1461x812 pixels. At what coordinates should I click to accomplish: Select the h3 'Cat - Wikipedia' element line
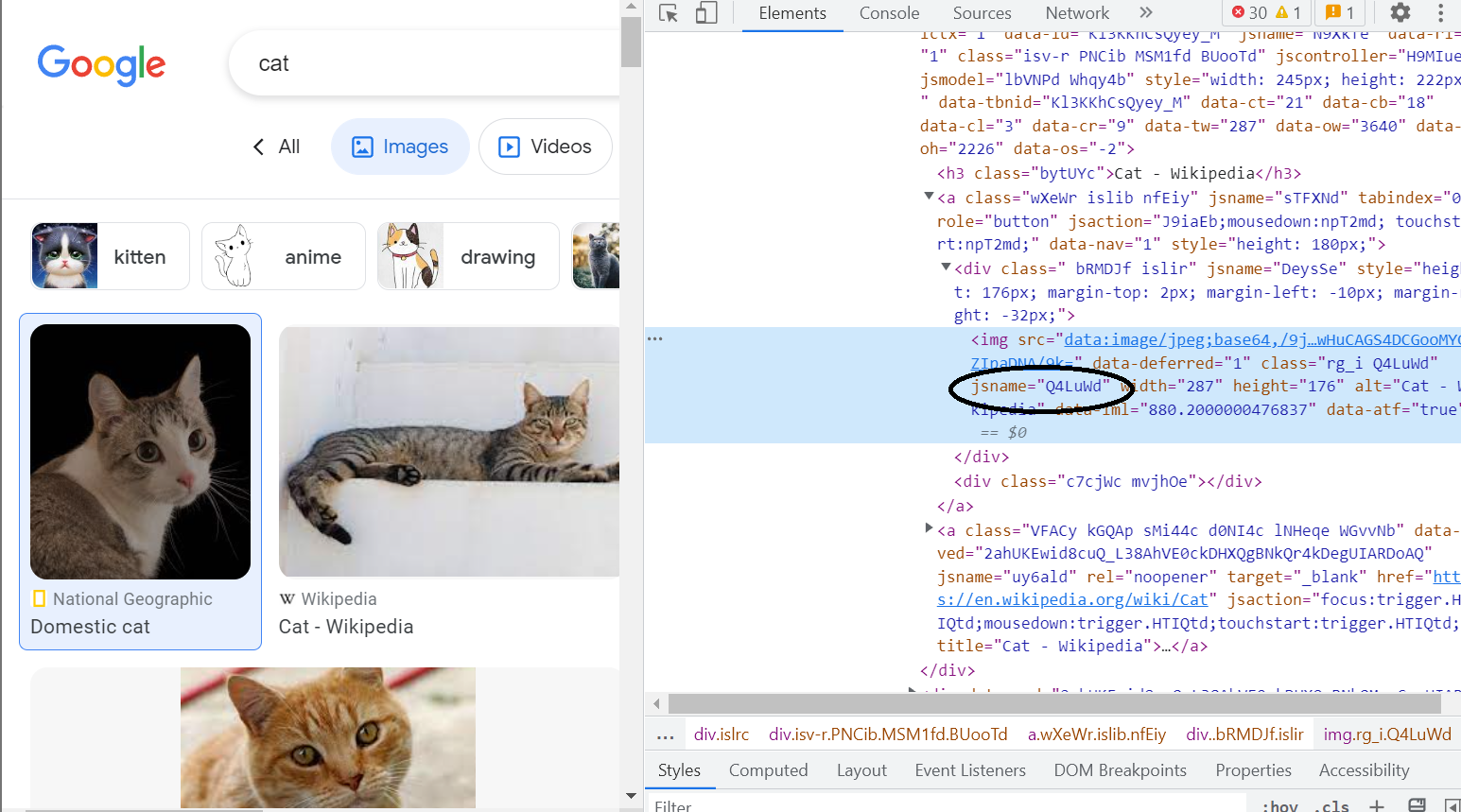[x=1119, y=173]
